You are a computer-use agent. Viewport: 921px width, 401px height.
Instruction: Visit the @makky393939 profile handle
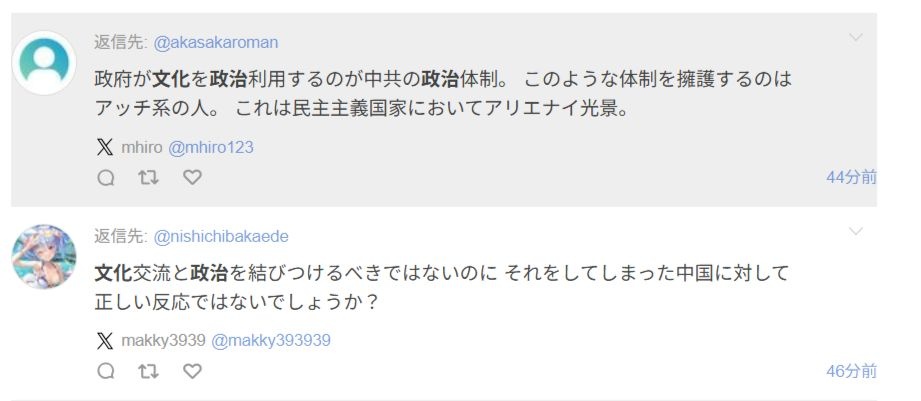pyautogui.click(x=270, y=340)
